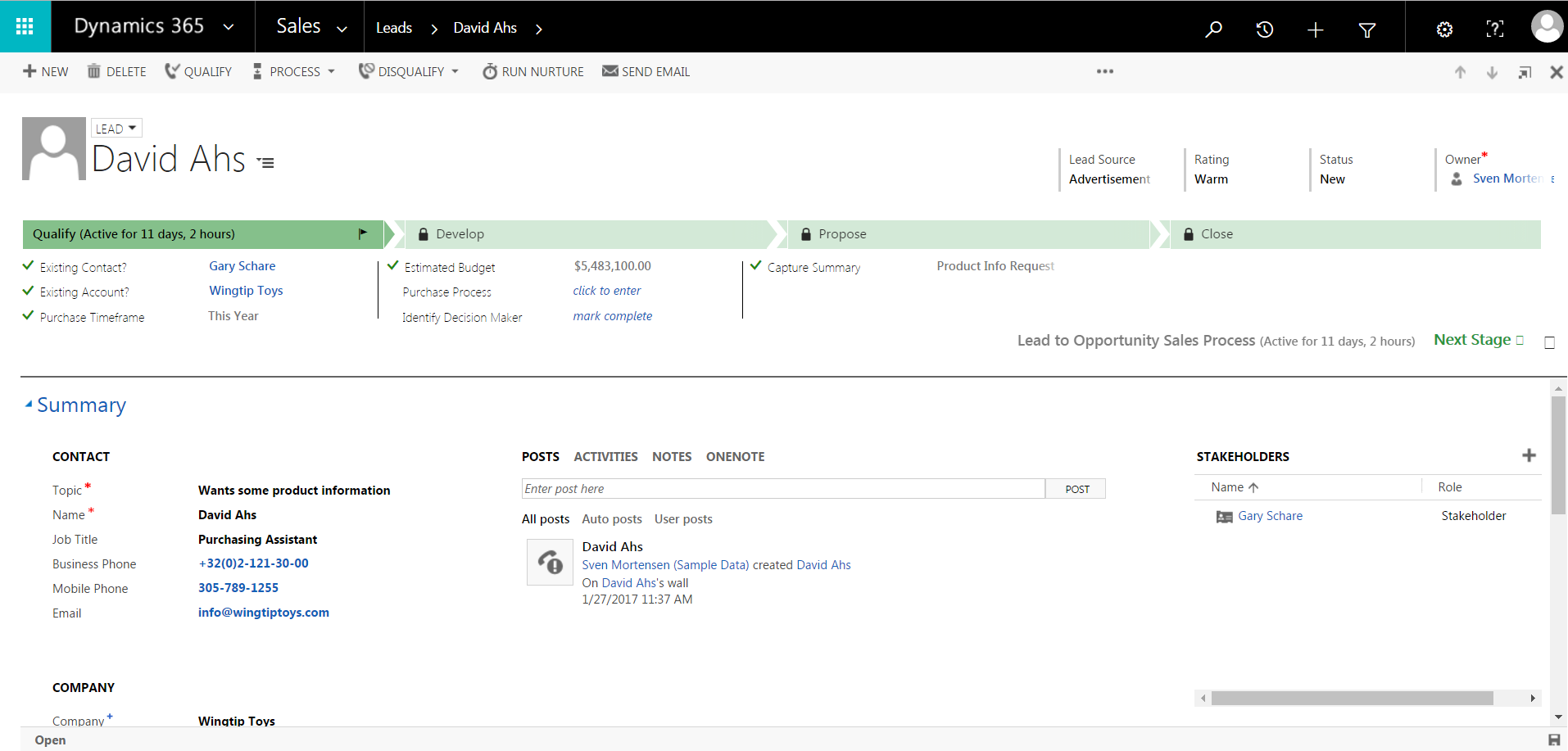Click the save icon in status bar

pos(1554,740)
